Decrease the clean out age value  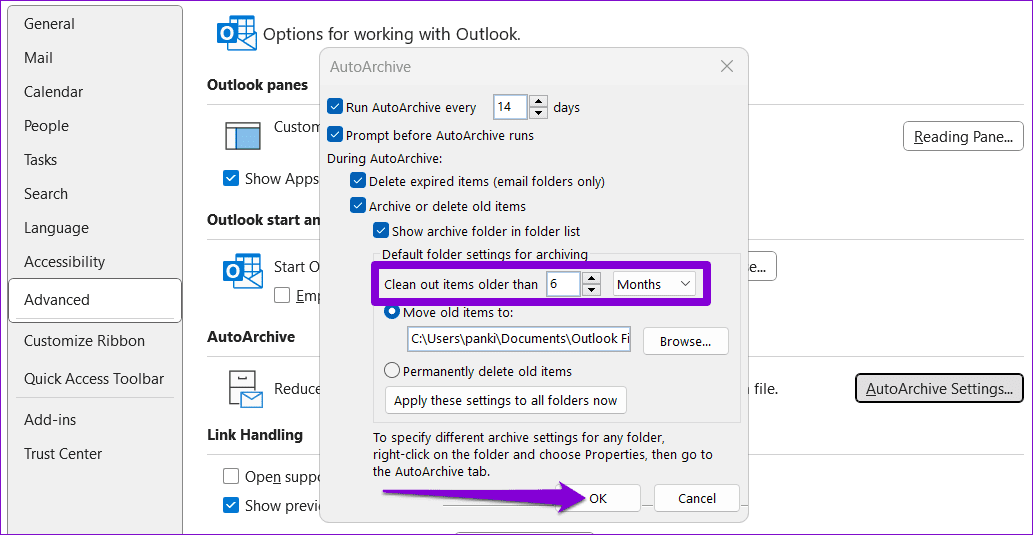click(591, 290)
